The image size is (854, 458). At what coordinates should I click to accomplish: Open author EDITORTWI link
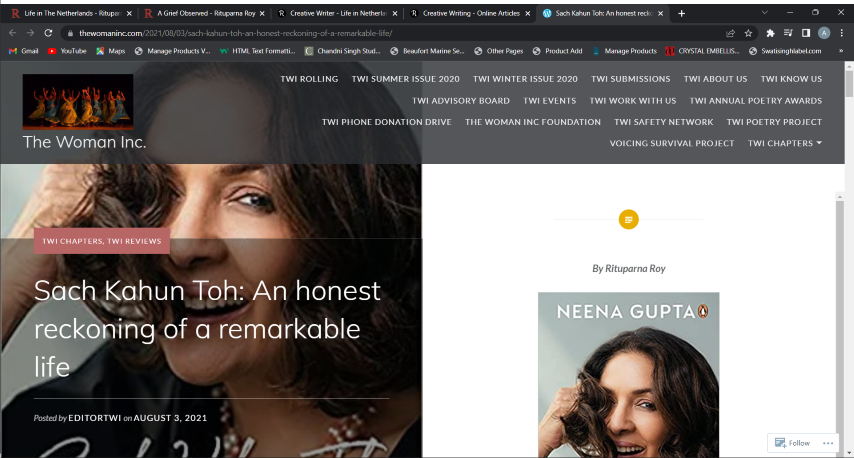(x=95, y=418)
